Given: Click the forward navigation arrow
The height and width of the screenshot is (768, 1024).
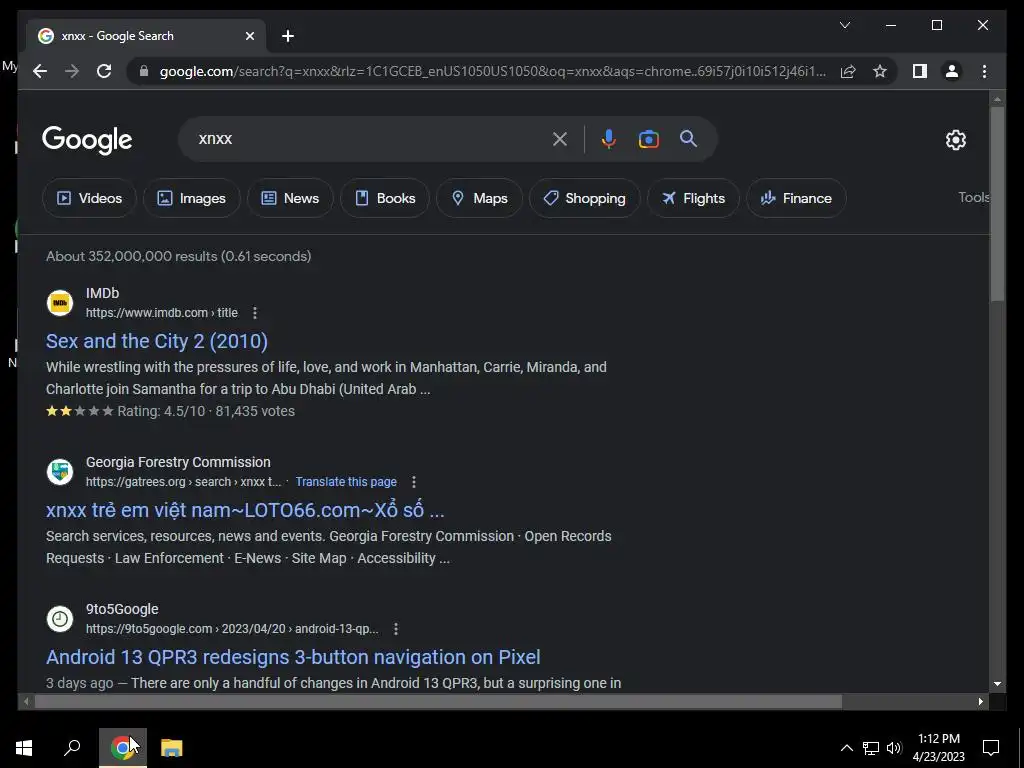Looking at the screenshot, I should (x=72, y=71).
